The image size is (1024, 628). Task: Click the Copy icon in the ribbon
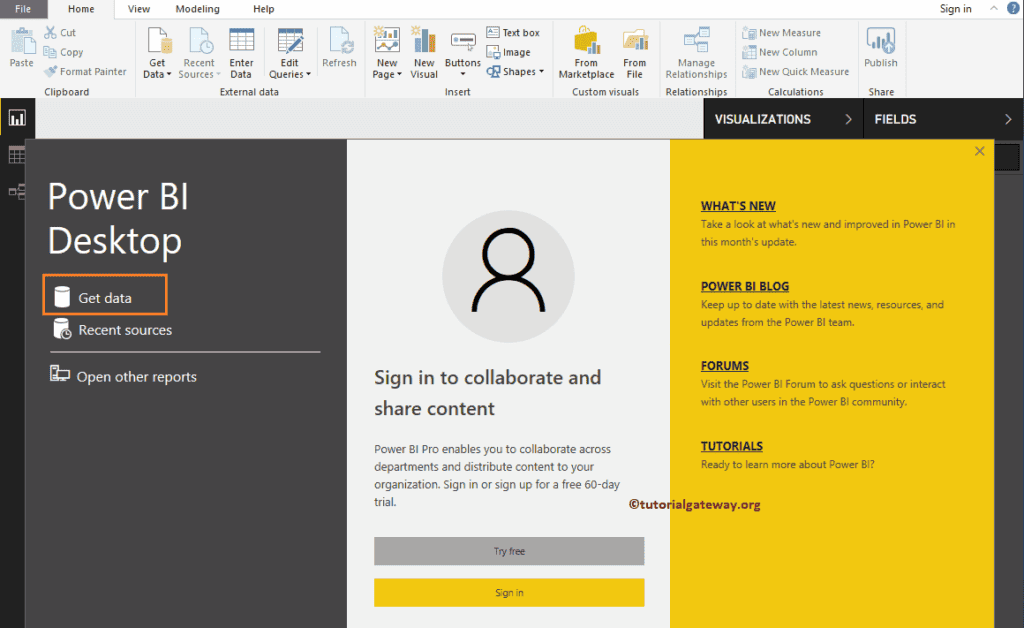(x=50, y=52)
